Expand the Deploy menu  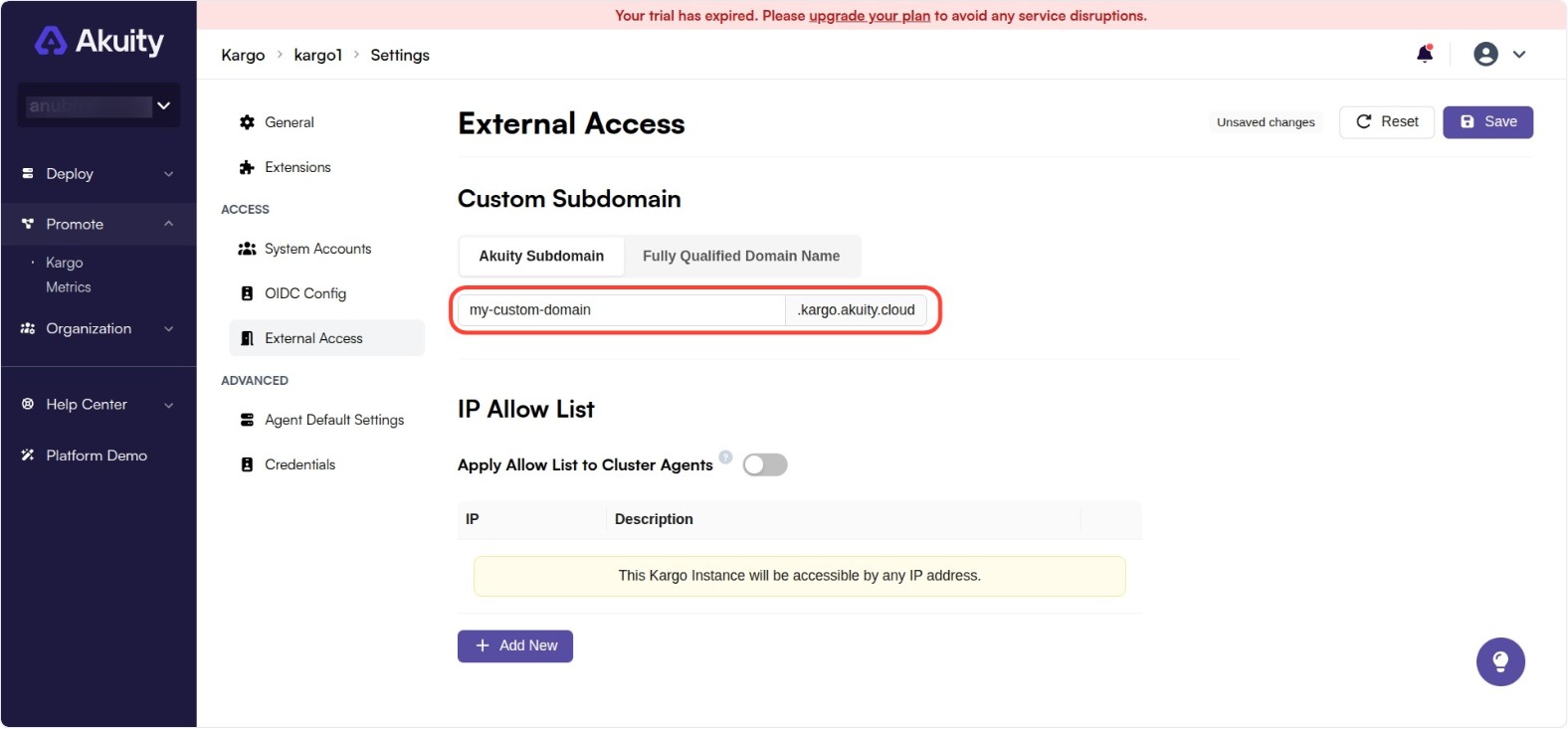coord(169,173)
